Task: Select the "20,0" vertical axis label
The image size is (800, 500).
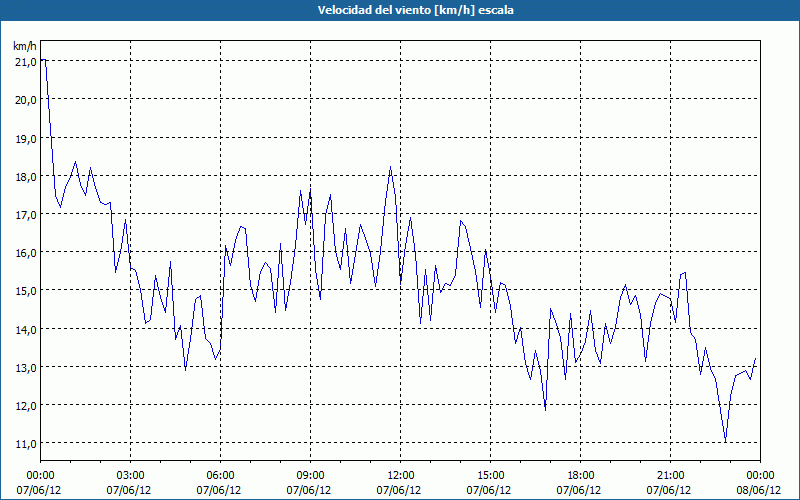Action: point(26,100)
